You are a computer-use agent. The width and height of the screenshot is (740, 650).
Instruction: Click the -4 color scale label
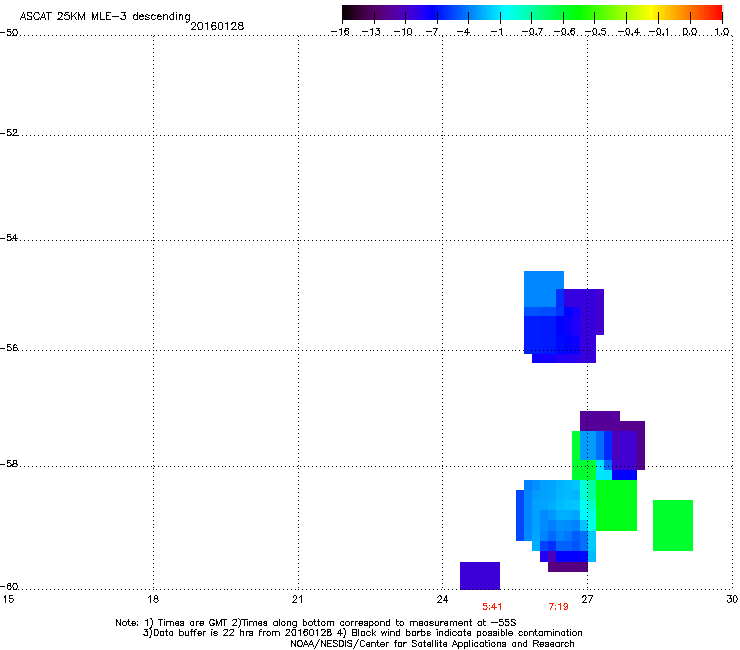pos(463,32)
